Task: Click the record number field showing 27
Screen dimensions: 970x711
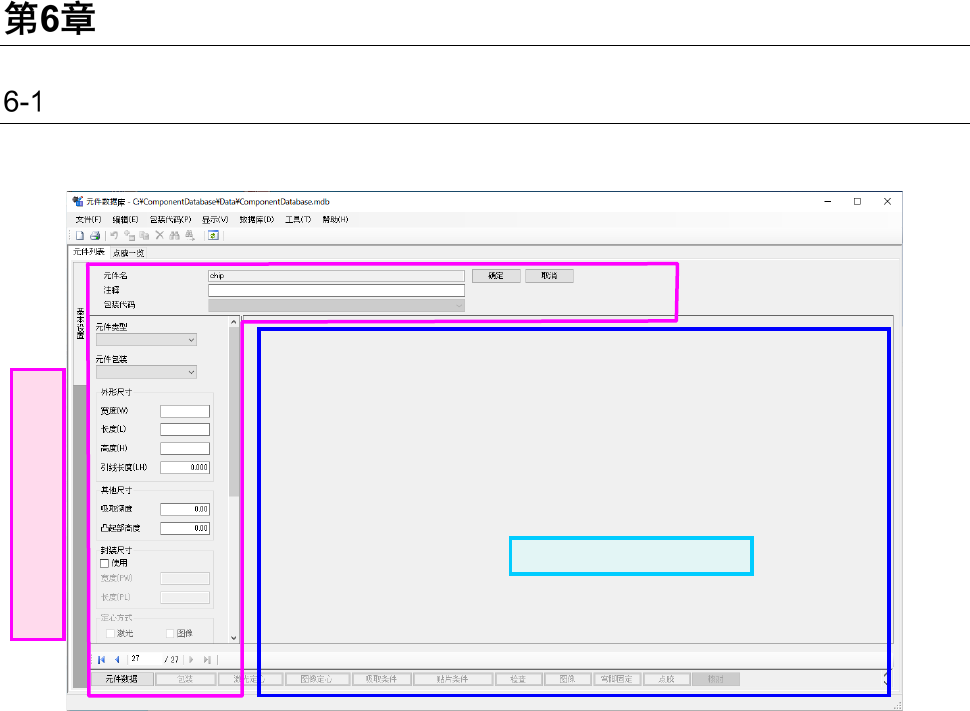Action: pos(145,659)
